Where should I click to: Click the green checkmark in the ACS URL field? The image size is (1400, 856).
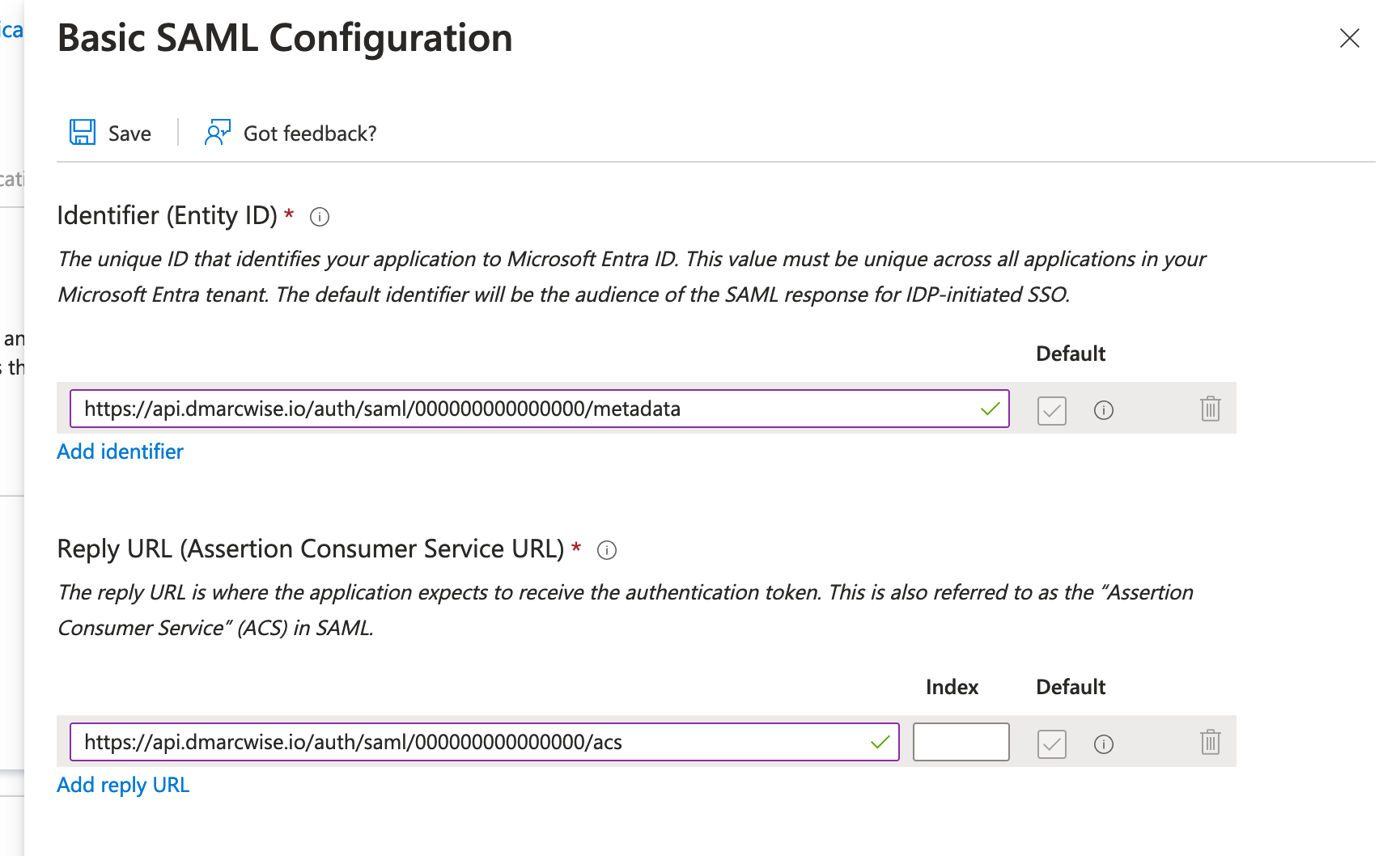click(879, 741)
